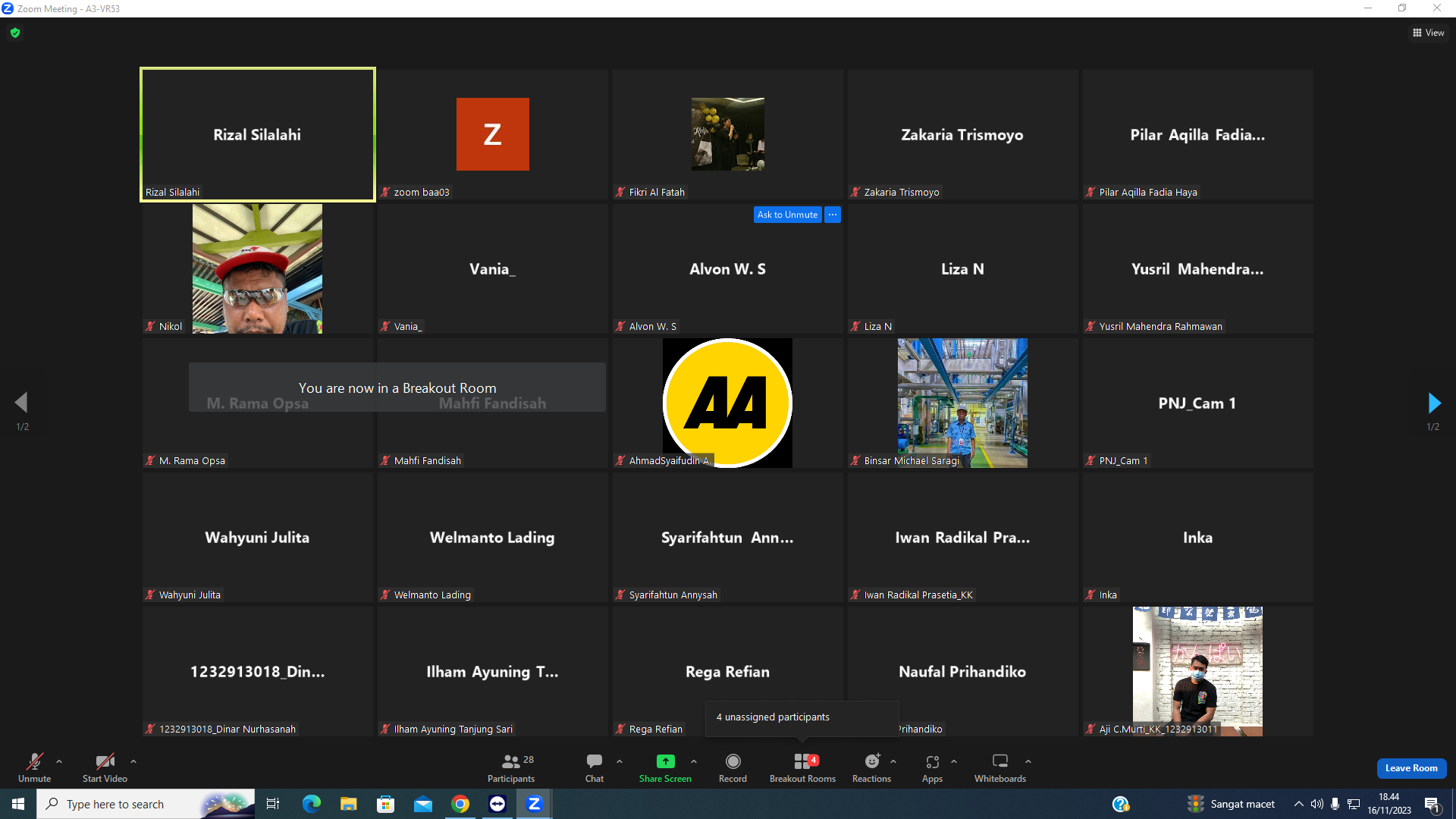Click the Syarifahtun Annysah name label
Screen dimensions: 1456x819
[x=673, y=595]
